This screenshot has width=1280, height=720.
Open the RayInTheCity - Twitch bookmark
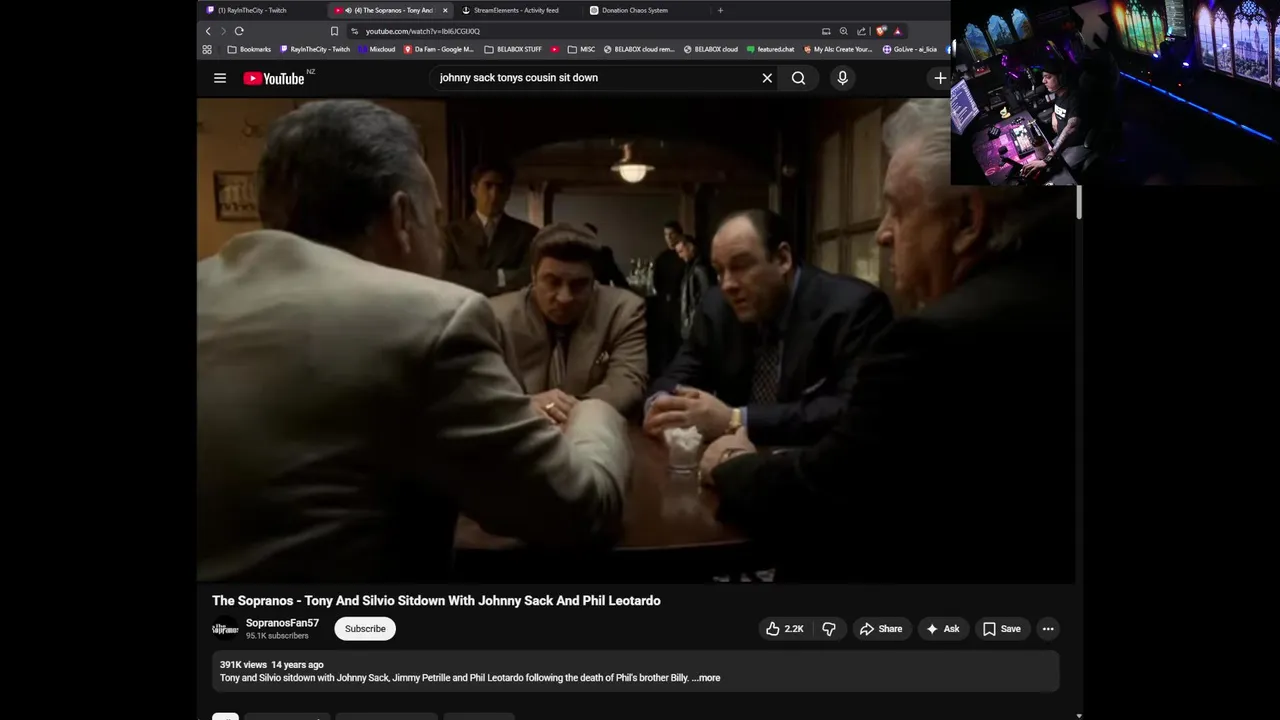pos(315,49)
